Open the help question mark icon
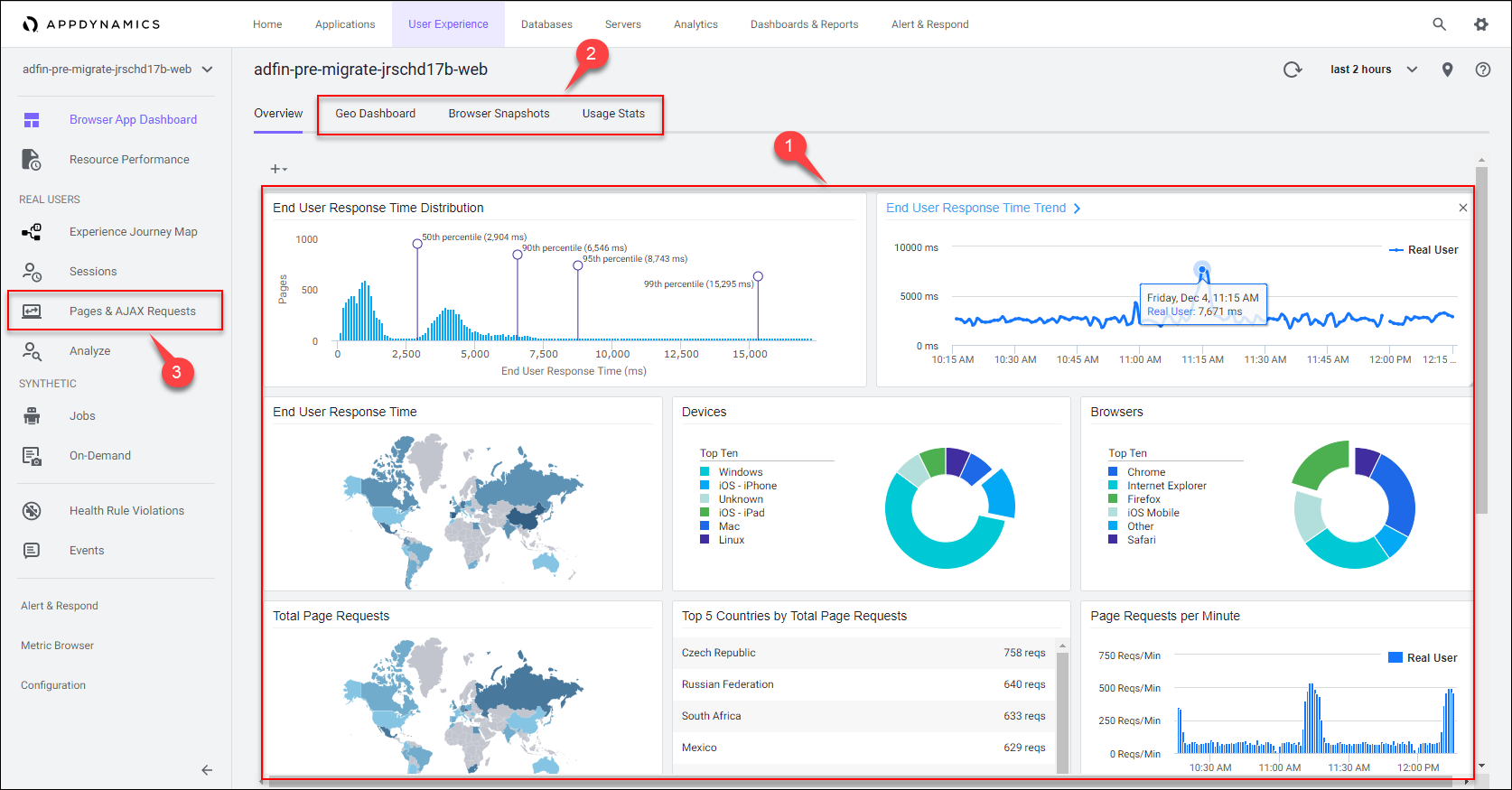Viewport: 1512px width, 790px height. point(1482,70)
